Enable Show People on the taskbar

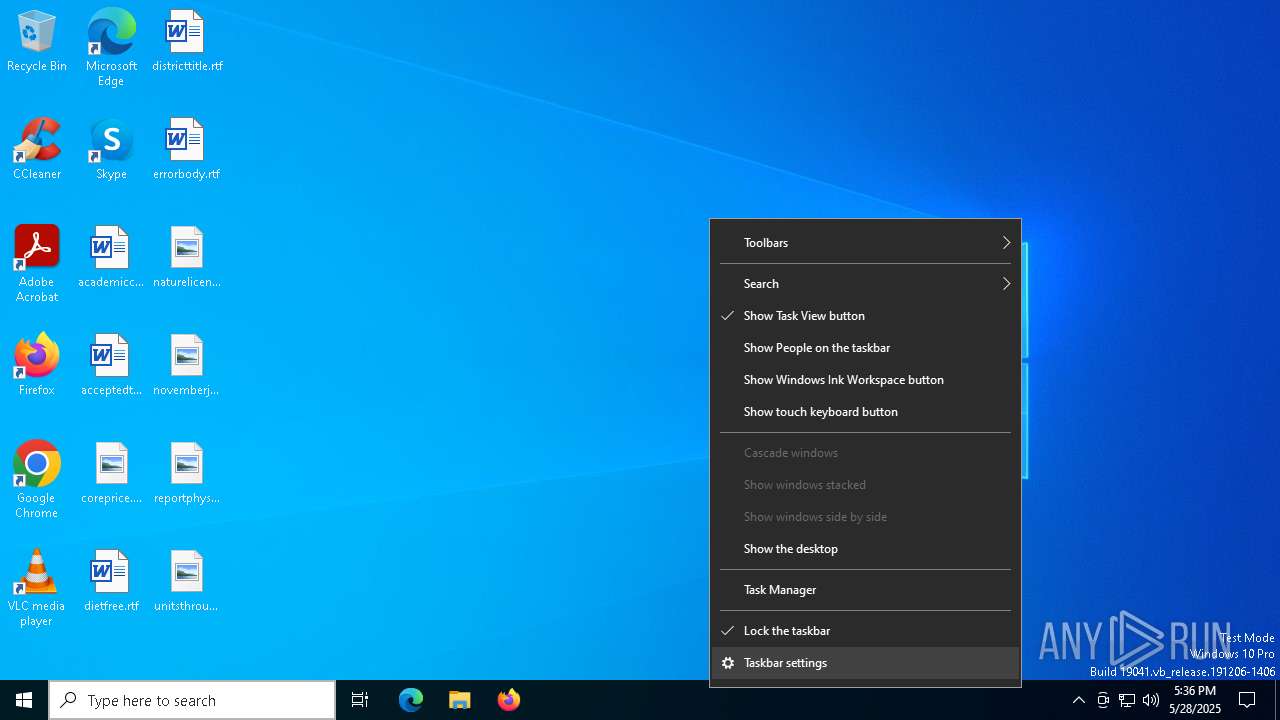(865, 348)
